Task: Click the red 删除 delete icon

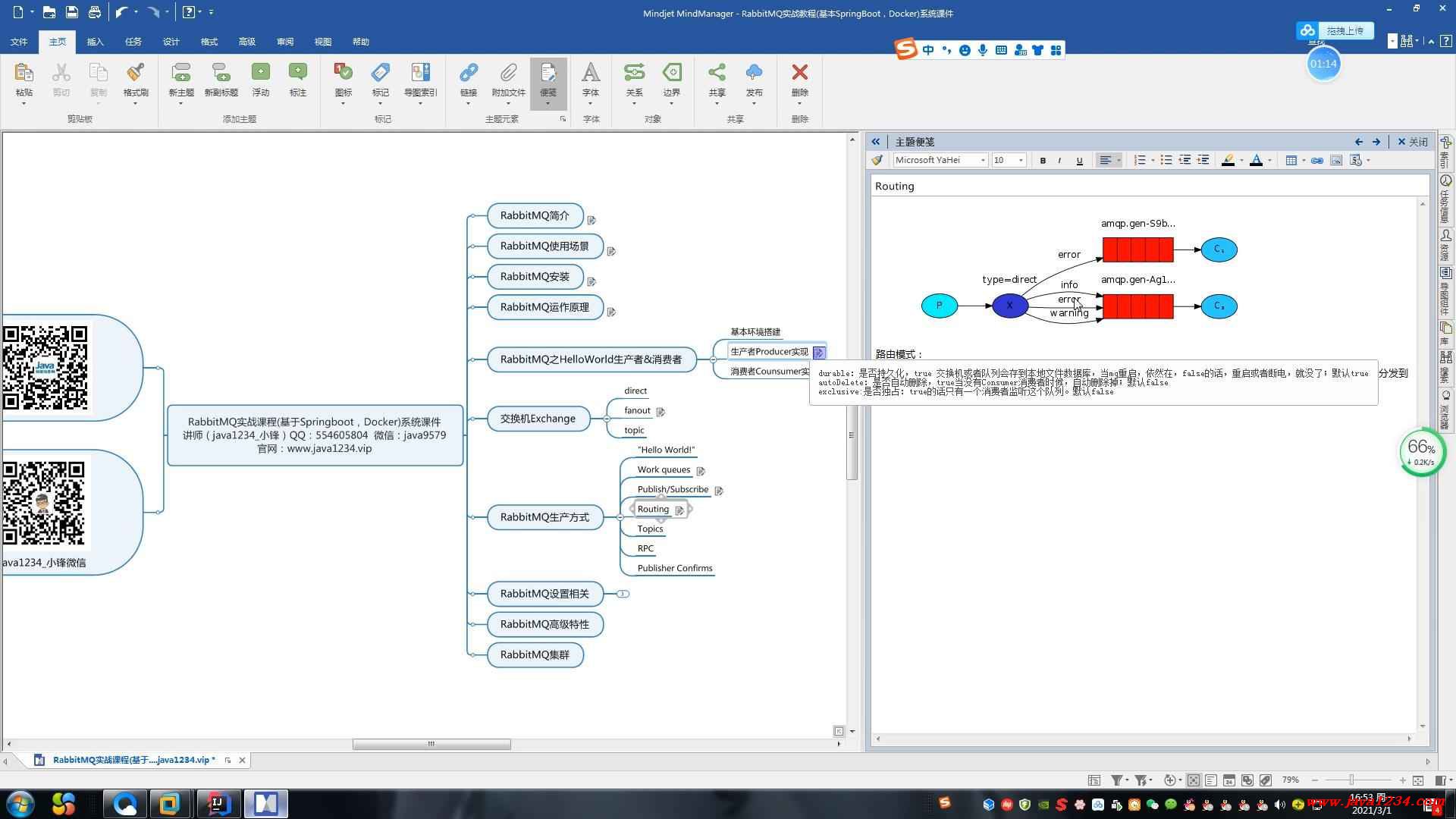Action: pyautogui.click(x=799, y=73)
